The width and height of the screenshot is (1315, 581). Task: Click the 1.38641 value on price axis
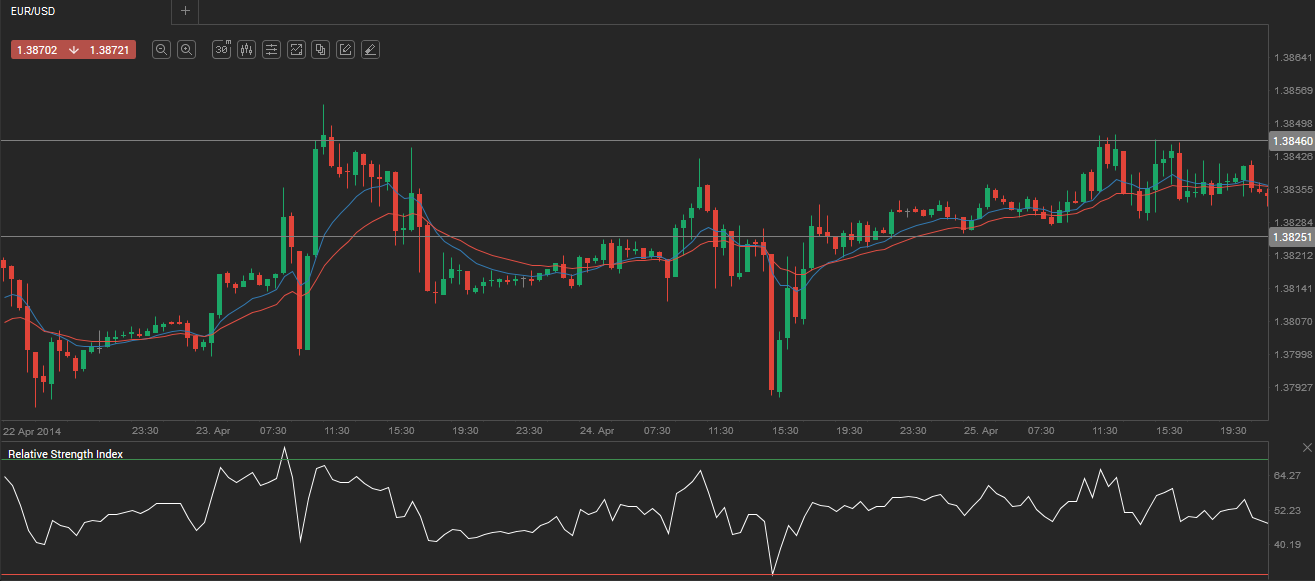pos(1293,58)
